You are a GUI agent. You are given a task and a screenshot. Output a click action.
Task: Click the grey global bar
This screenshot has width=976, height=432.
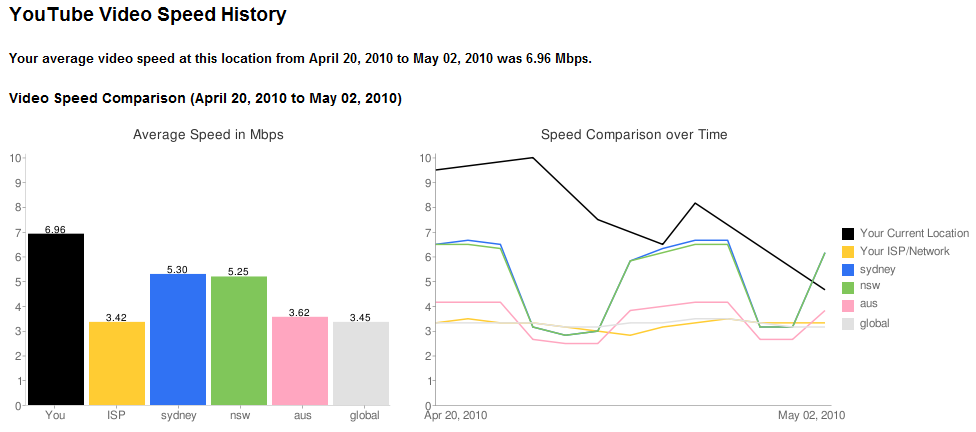pos(361,363)
